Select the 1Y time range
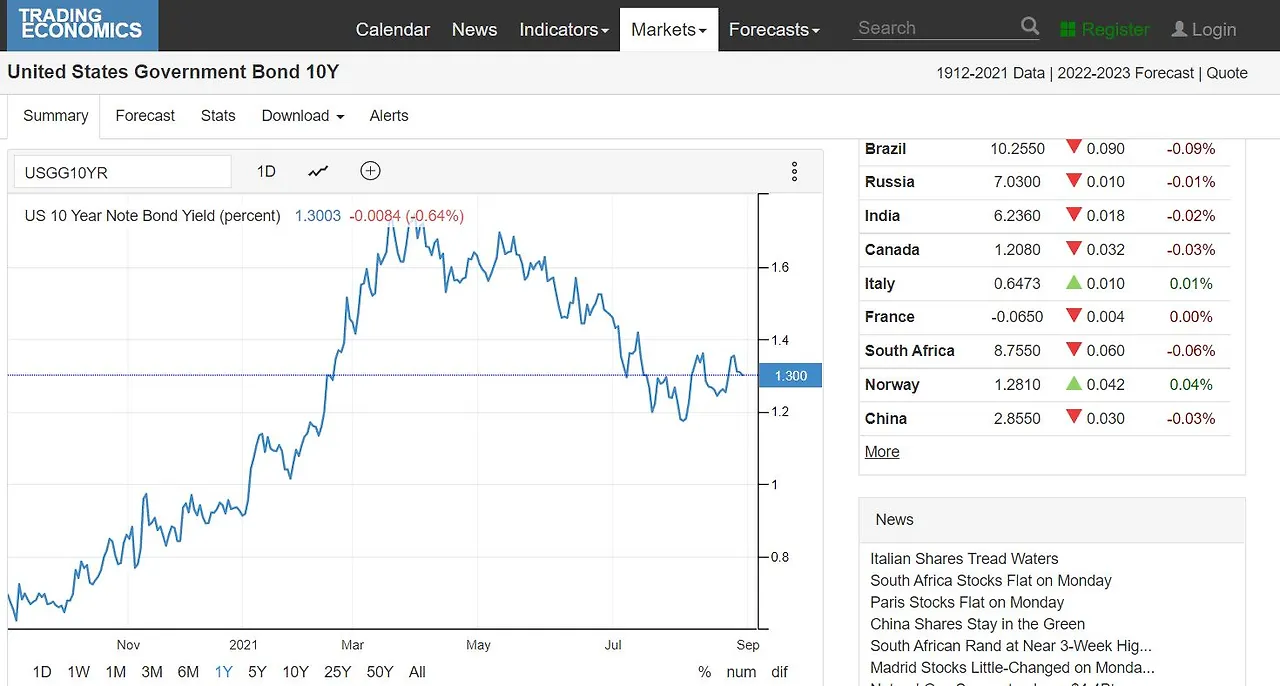This screenshot has width=1280, height=686. (x=224, y=672)
